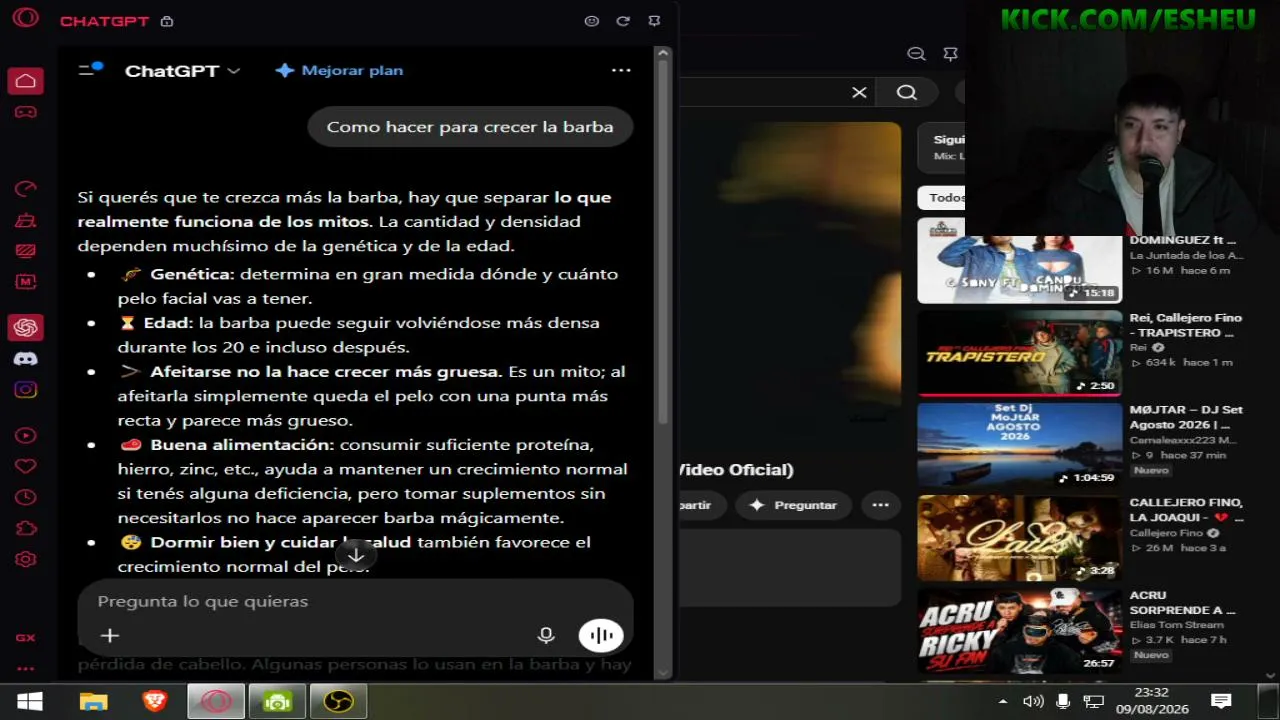
Task: Click the Mejorar plan link
Action: click(x=339, y=71)
